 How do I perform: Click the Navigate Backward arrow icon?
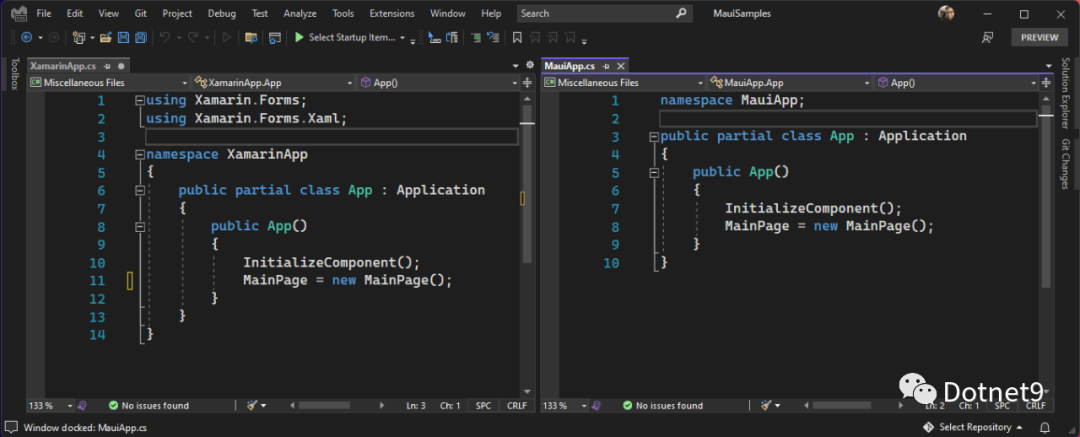(26, 37)
